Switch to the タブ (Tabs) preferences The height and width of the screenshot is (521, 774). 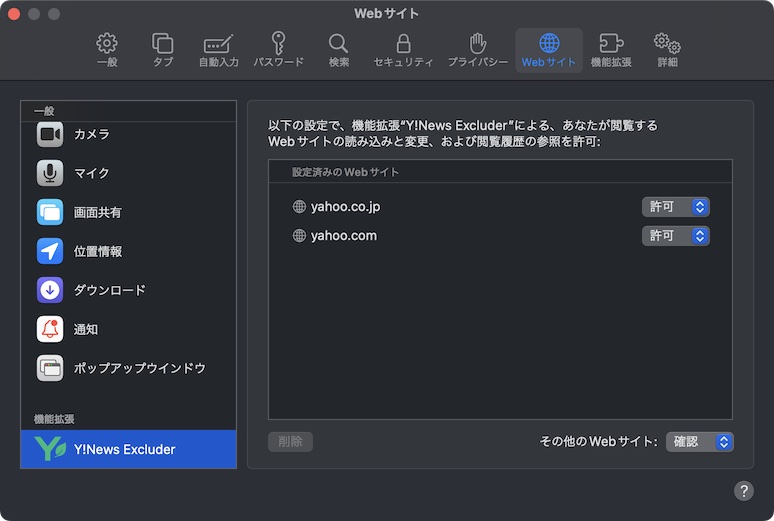coord(162,50)
